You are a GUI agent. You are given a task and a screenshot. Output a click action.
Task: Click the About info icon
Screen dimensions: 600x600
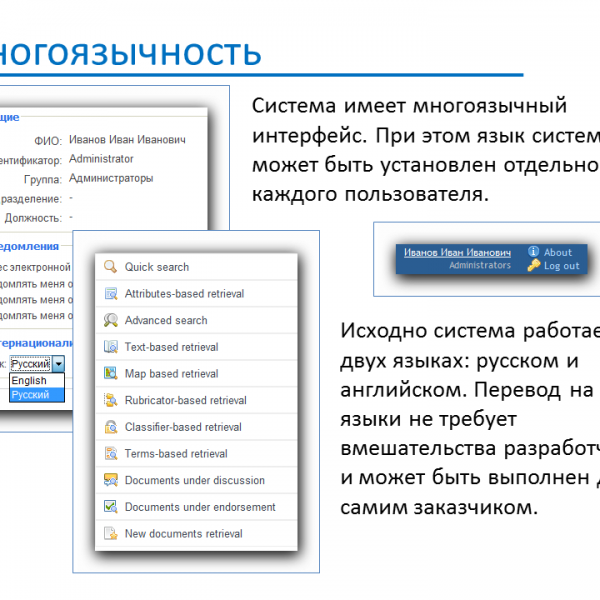click(534, 252)
